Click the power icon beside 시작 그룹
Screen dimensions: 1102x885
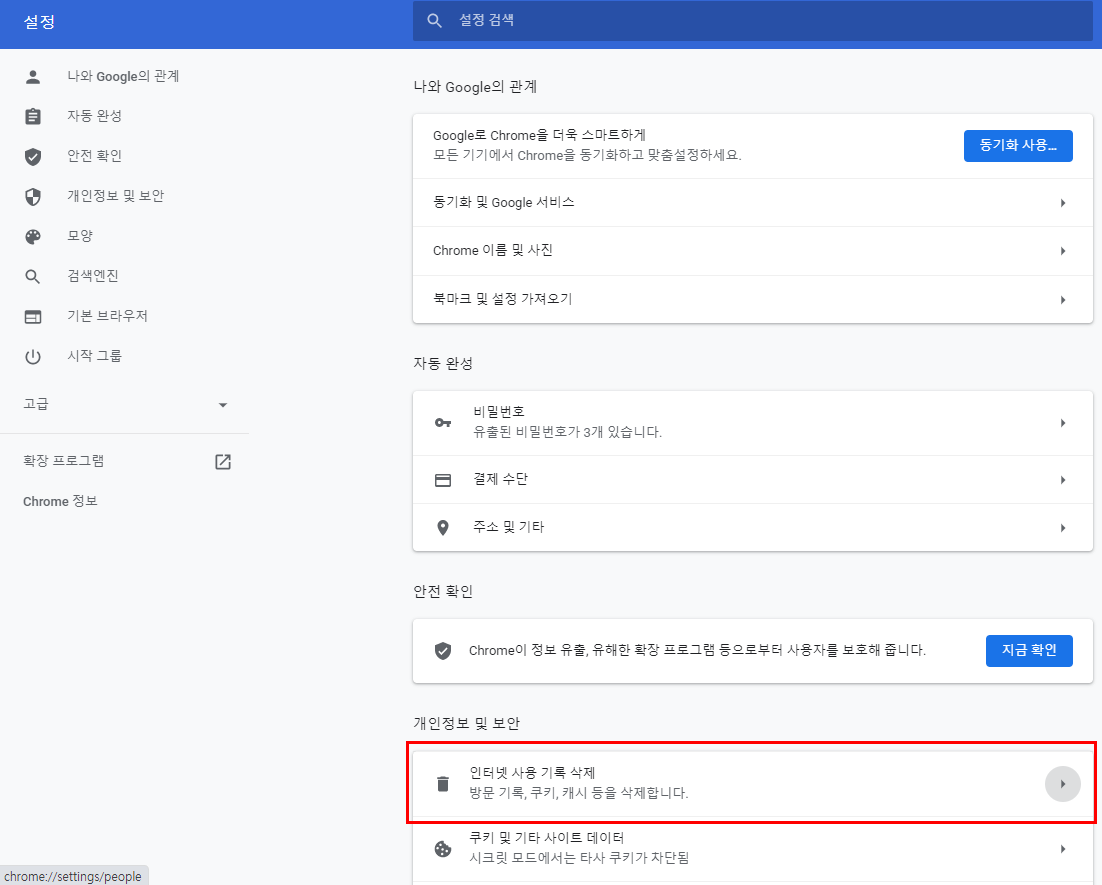(x=32, y=356)
